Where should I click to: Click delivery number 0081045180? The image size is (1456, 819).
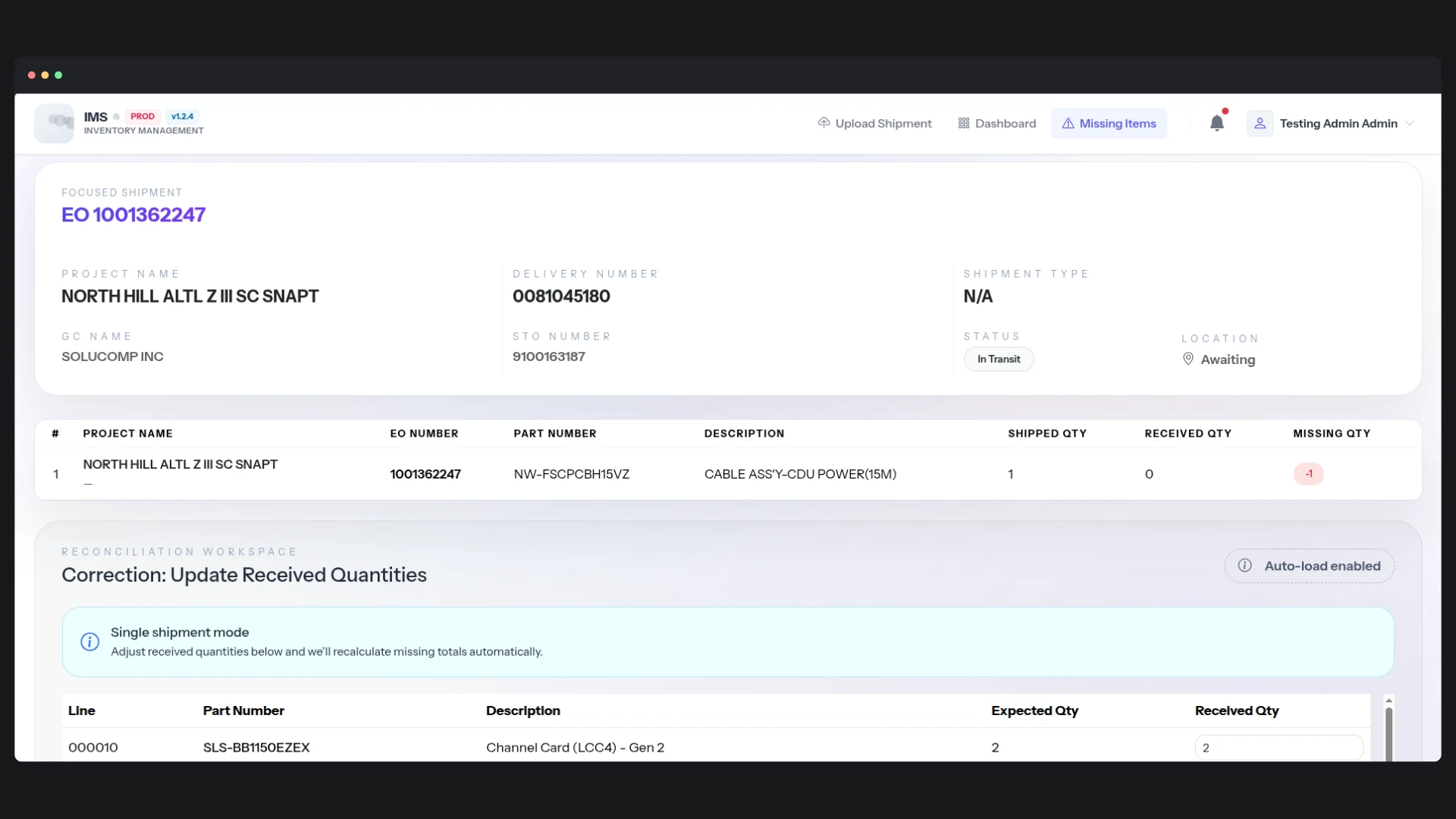coord(561,297)
